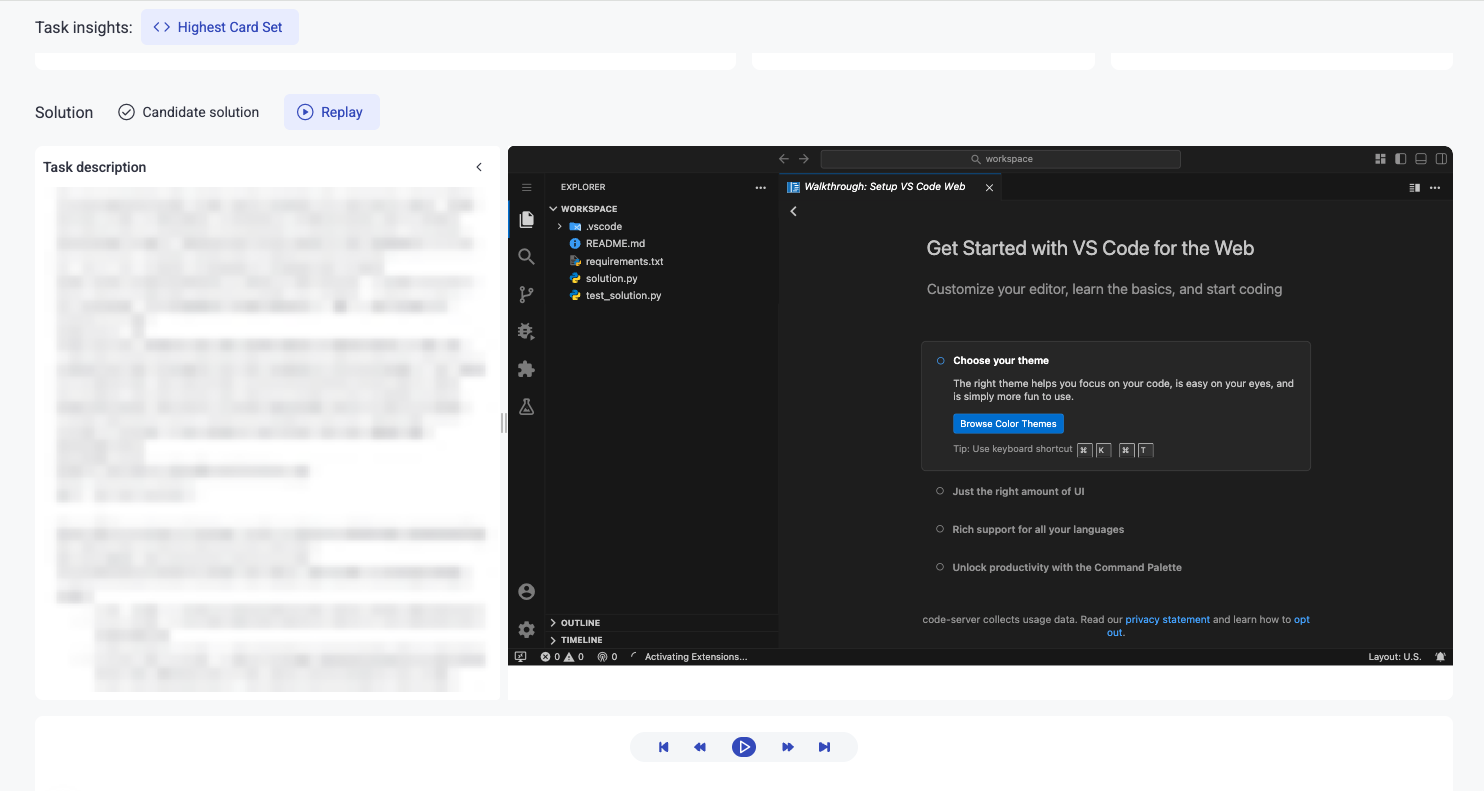Screen dimensions: 1484x791
Task: Toggle the primary side bar layout icon
Action: tap(1401, 159)
